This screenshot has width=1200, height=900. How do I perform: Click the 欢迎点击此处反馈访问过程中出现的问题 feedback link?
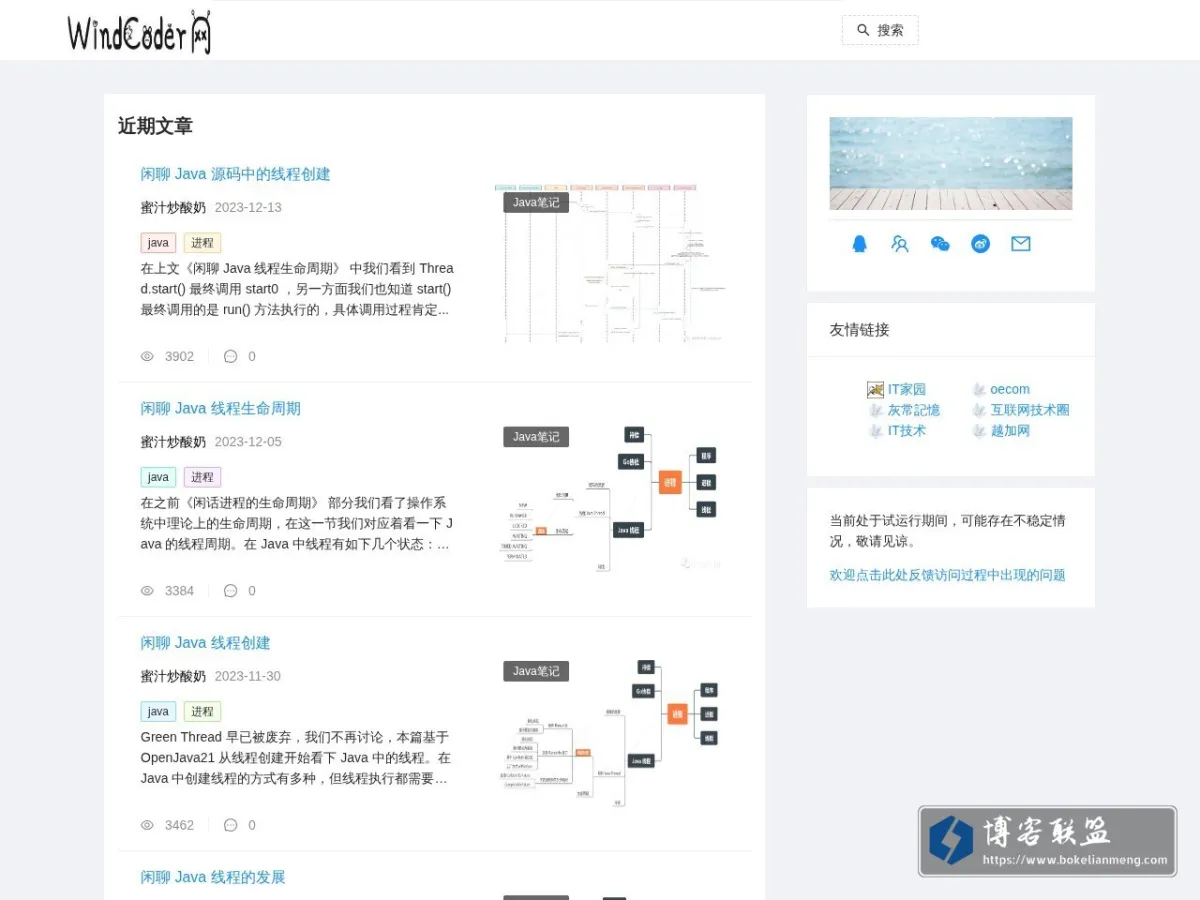point(947,575)
